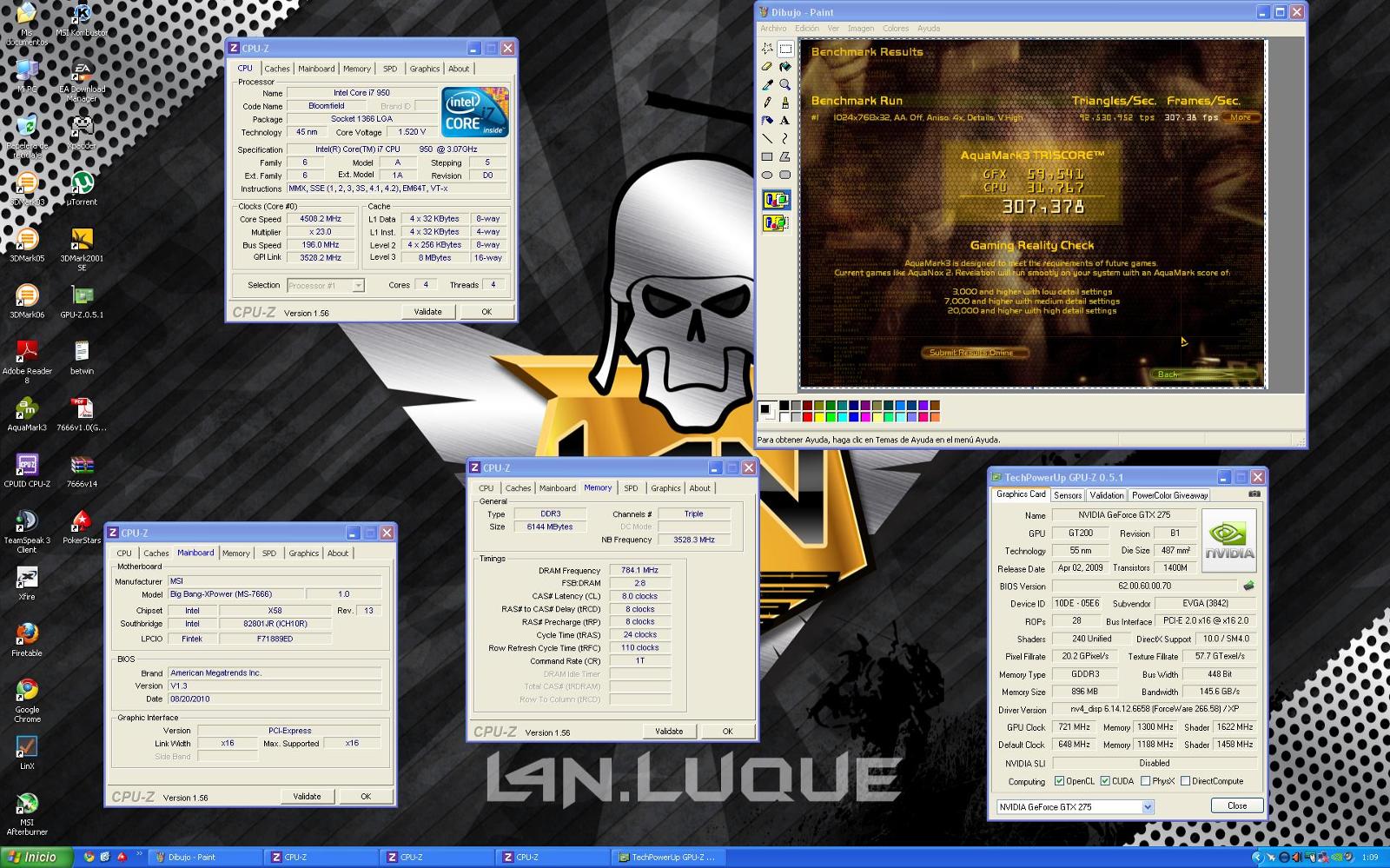Open the Imagen menu in Paint

click(x=860, y=29)
